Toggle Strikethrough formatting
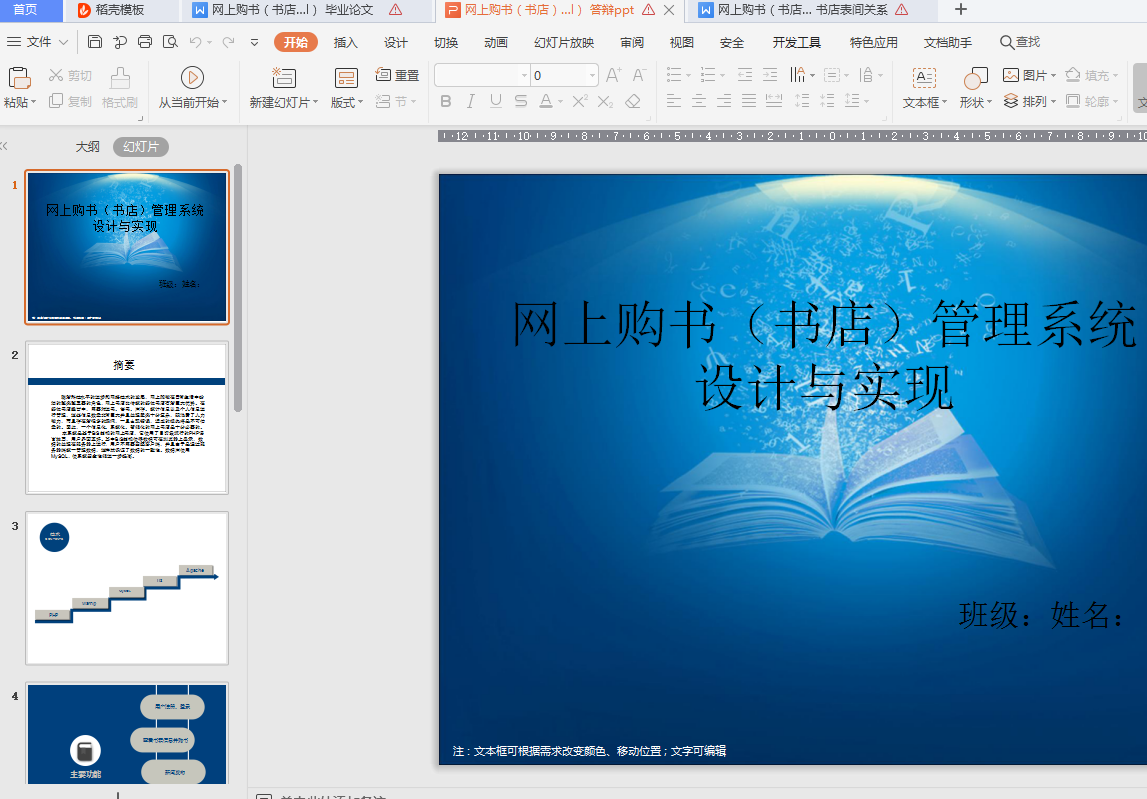This screenshot has height=799, width=1147. pos(521,101)
